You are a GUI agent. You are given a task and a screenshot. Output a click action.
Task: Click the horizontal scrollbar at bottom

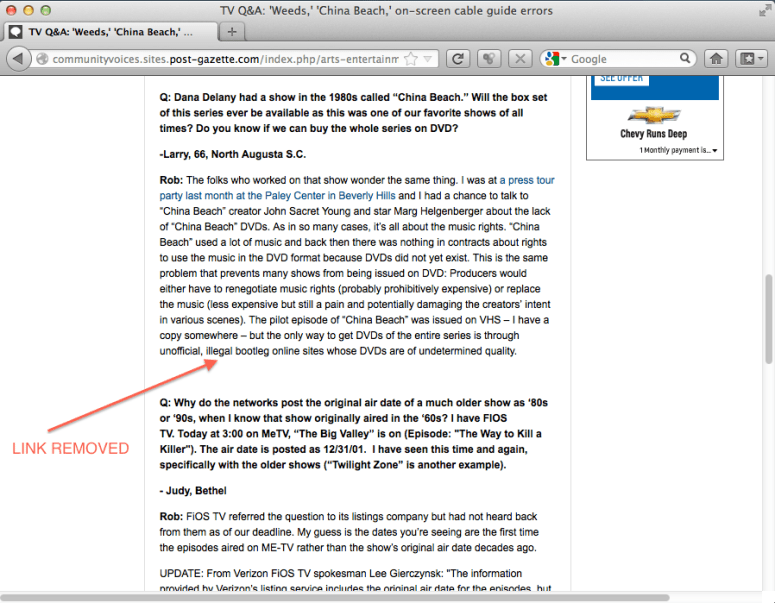coord(300,597)
